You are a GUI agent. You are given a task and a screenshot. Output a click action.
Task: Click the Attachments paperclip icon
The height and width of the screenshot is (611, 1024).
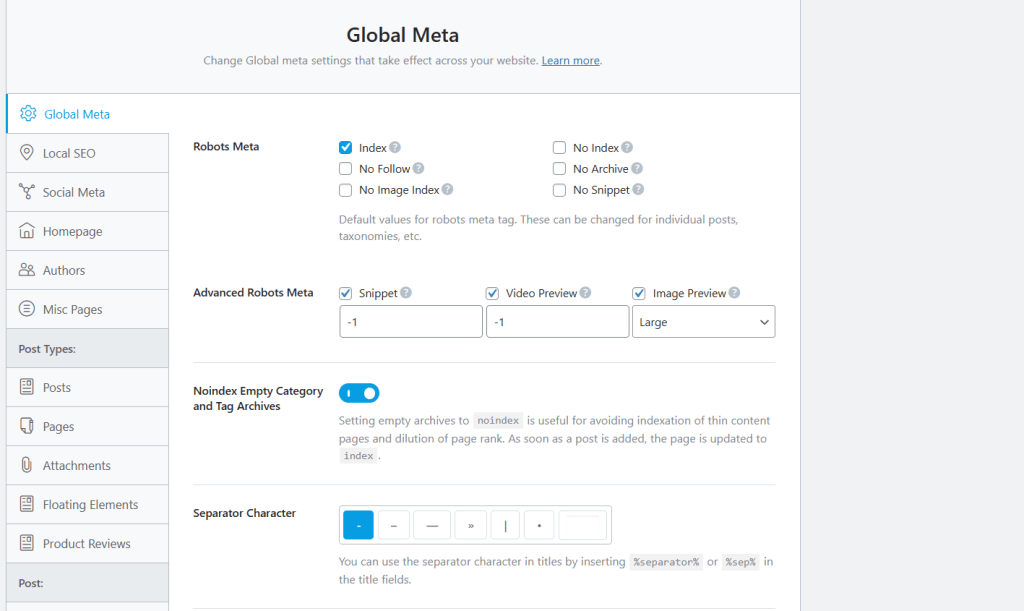pos(27,466)
